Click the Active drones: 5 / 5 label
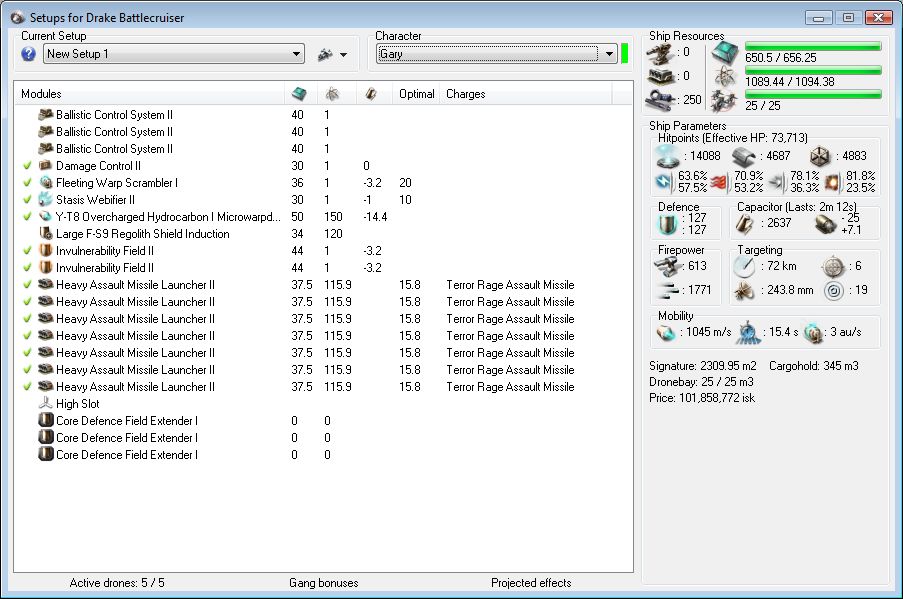Viewport: 903px width, 599px height. 117,583
